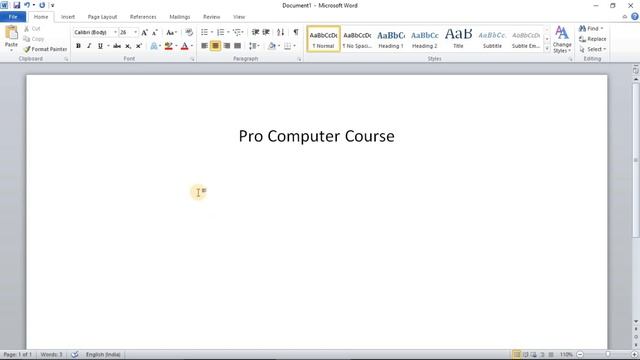The height and width of the screenshot is (360, 640).
Task: Apply the Heading 2 style
Action: [x=425, y=39]
